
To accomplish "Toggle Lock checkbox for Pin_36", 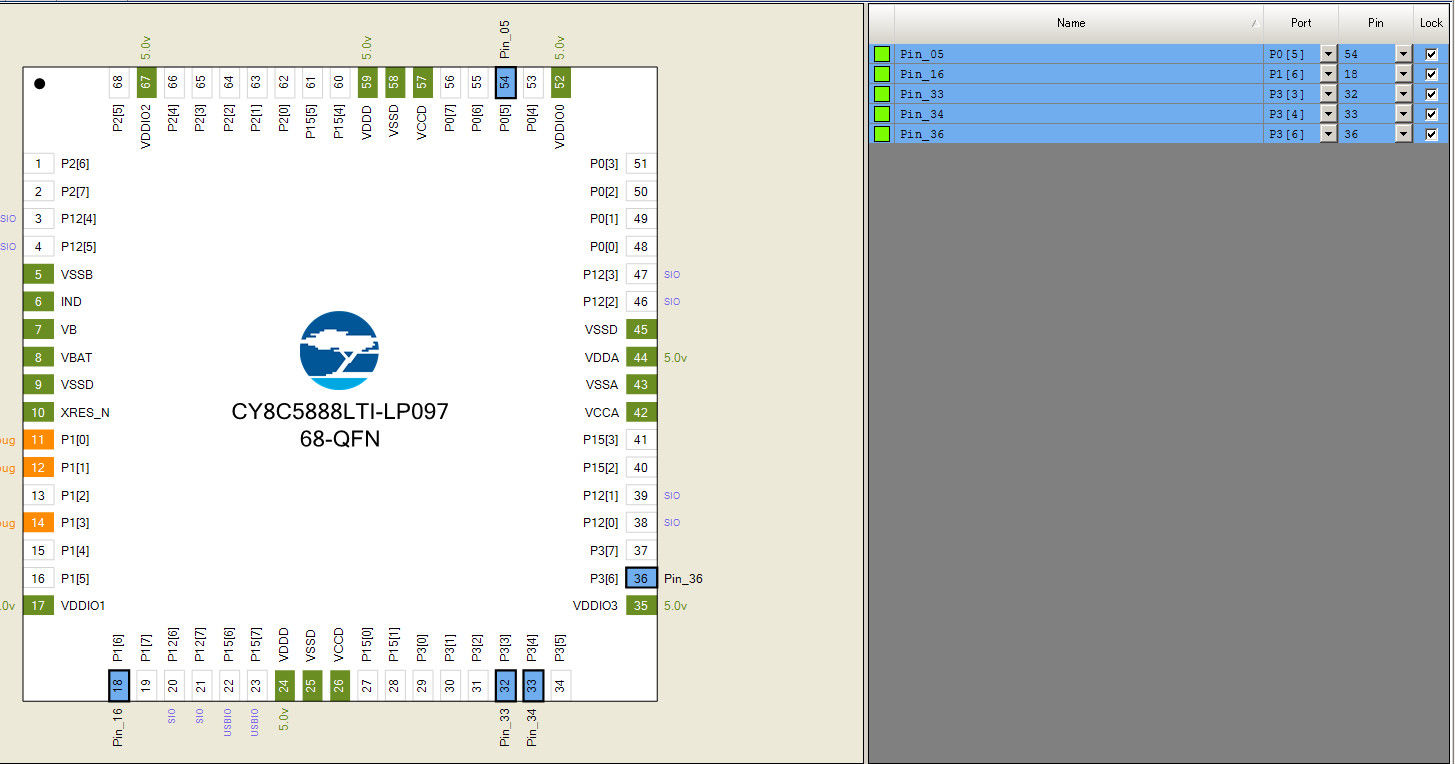I will pyautogui.click(x=1432, y=134).
